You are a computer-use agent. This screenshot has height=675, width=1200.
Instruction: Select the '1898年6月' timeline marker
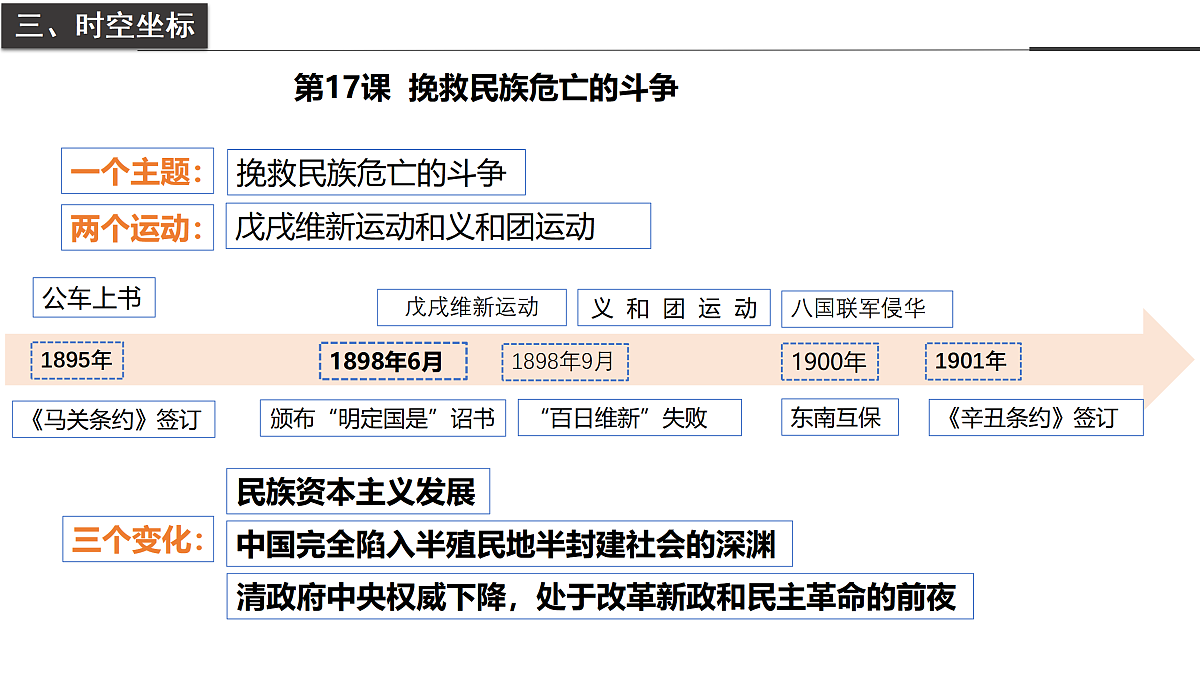coord(393,361)
